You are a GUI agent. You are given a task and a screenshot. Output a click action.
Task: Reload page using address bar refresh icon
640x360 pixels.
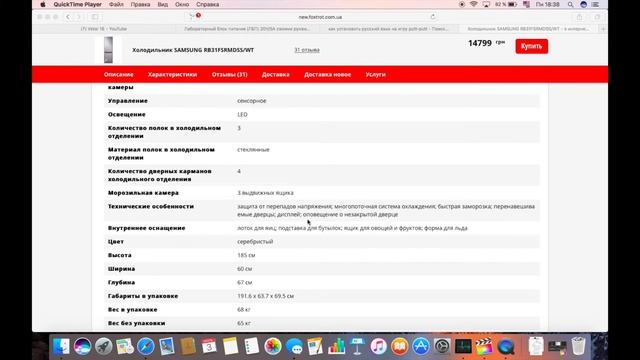pos(433,17)
